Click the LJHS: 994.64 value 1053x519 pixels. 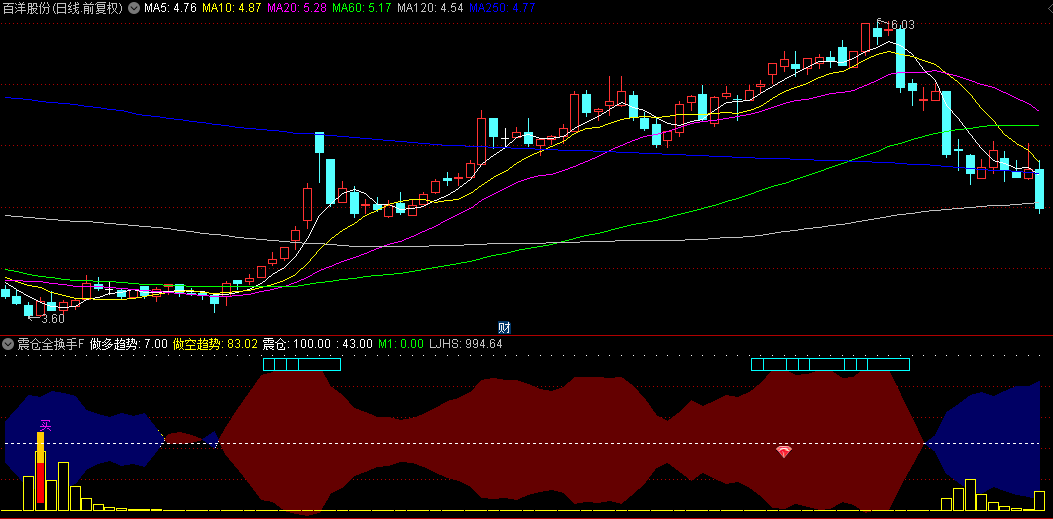click(x=465, y=344)
